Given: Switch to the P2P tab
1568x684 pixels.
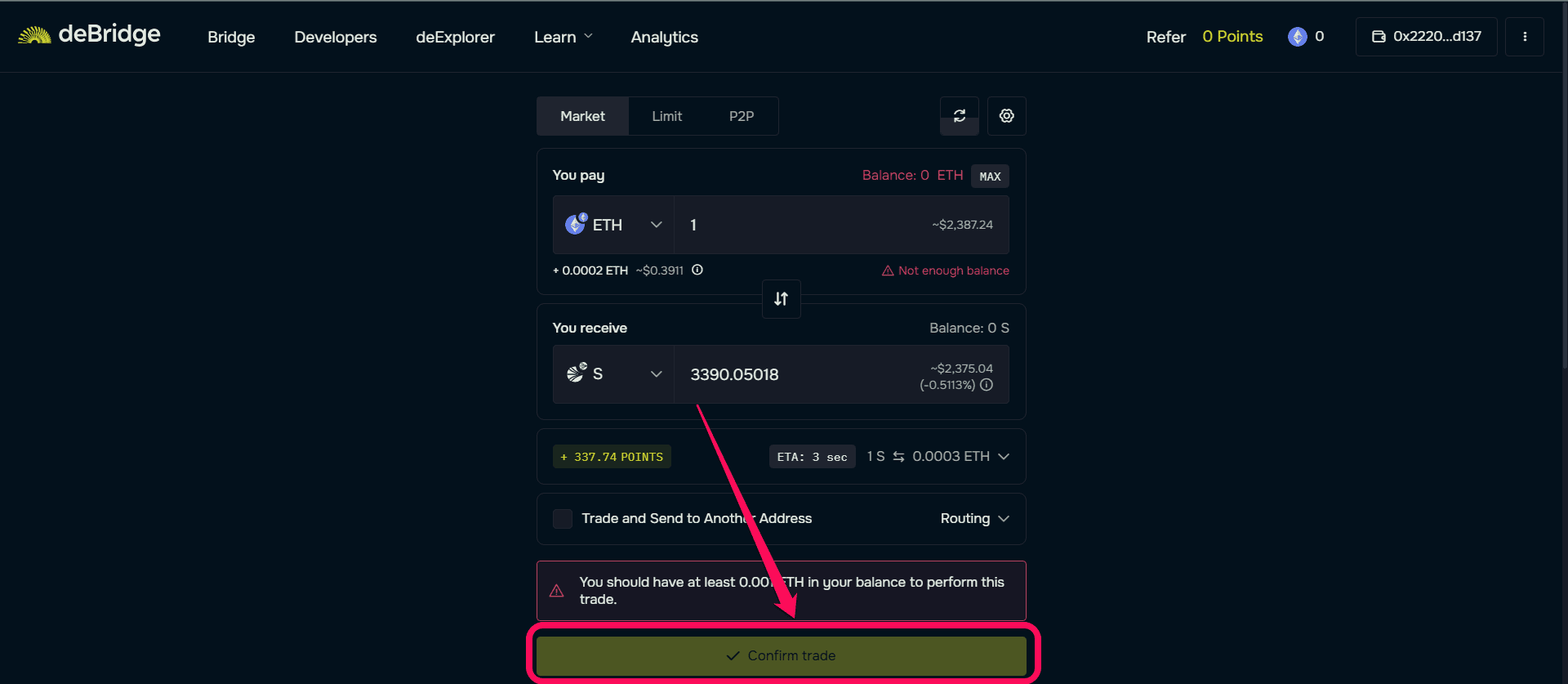Looking at the screenshot, I should [x=742, y=116].
